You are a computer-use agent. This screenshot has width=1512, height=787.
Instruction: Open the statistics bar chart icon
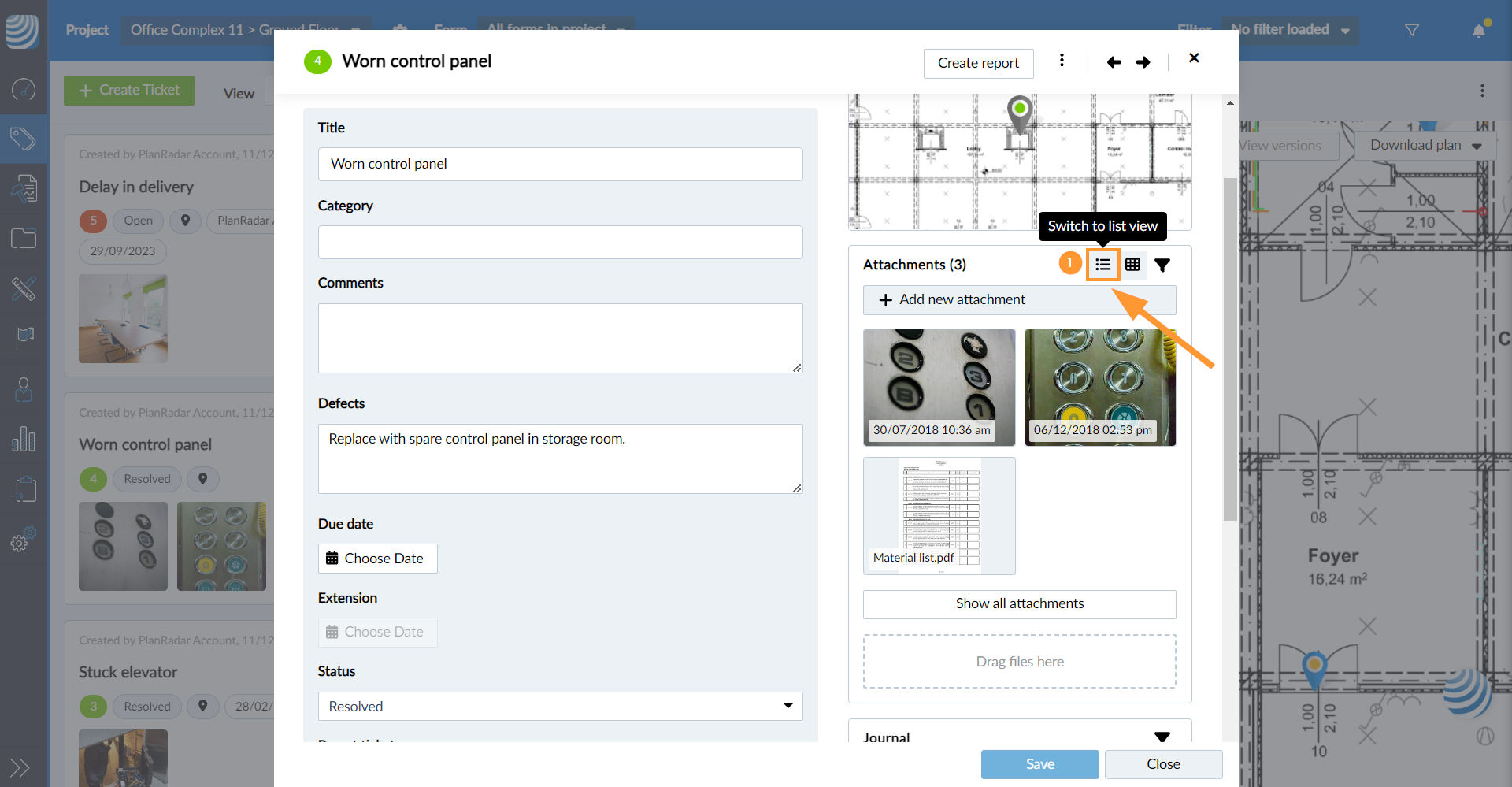[x=24, y=439]
